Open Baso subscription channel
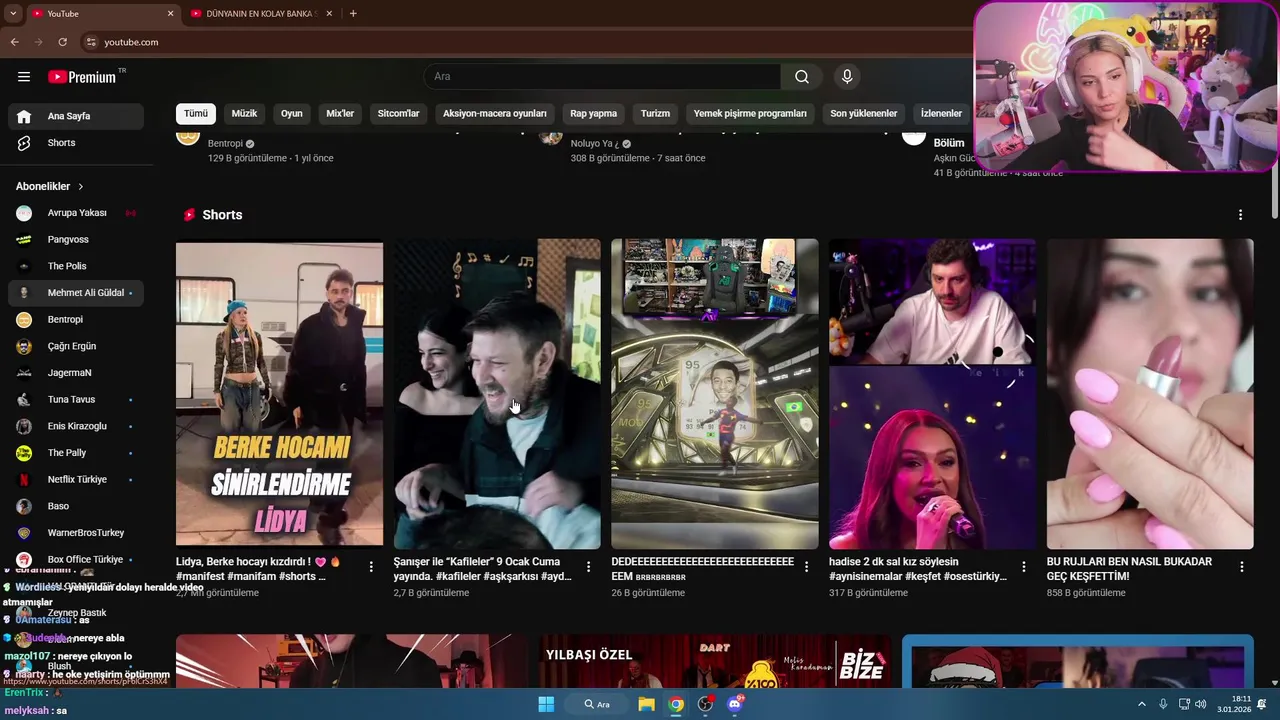Screen dimensions: 1280x720 pos(76,506)
